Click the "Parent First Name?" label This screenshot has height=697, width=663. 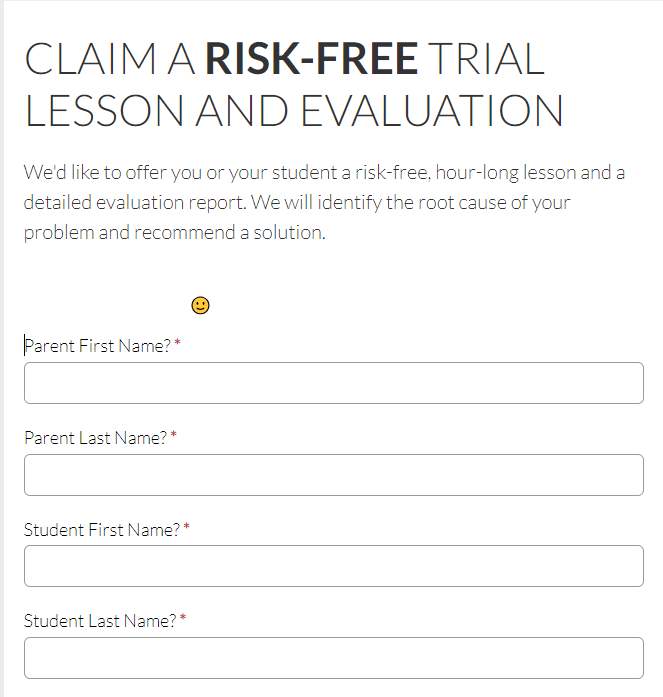coord(97,346)
